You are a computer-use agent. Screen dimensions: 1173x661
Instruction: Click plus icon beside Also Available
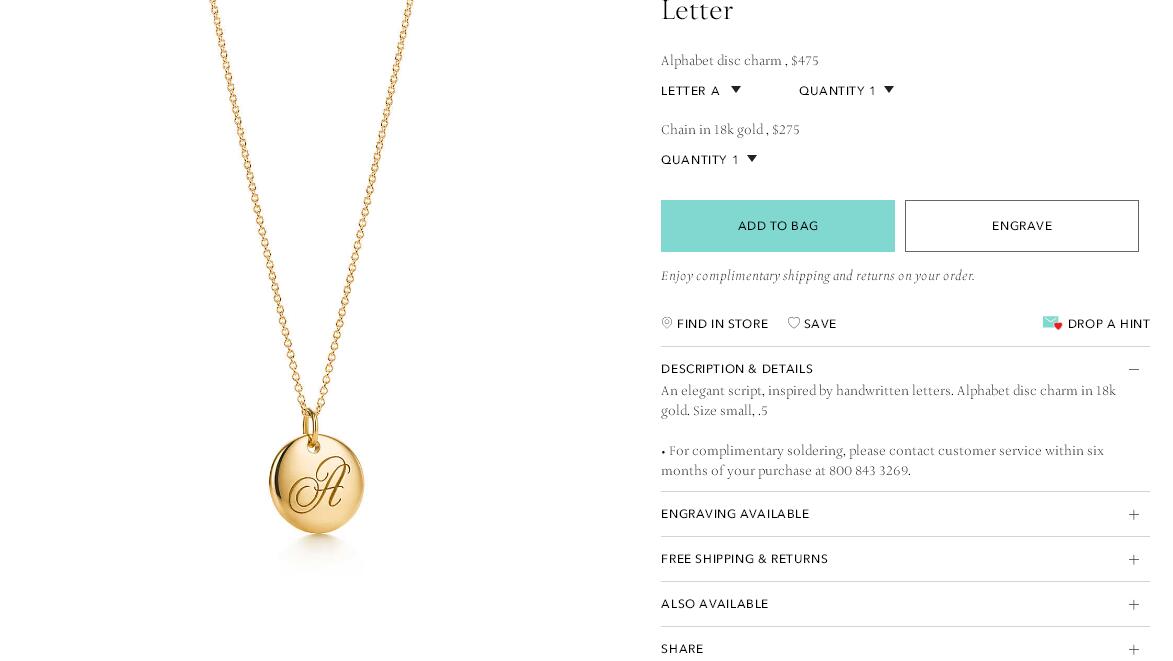tap(1134, 604)
